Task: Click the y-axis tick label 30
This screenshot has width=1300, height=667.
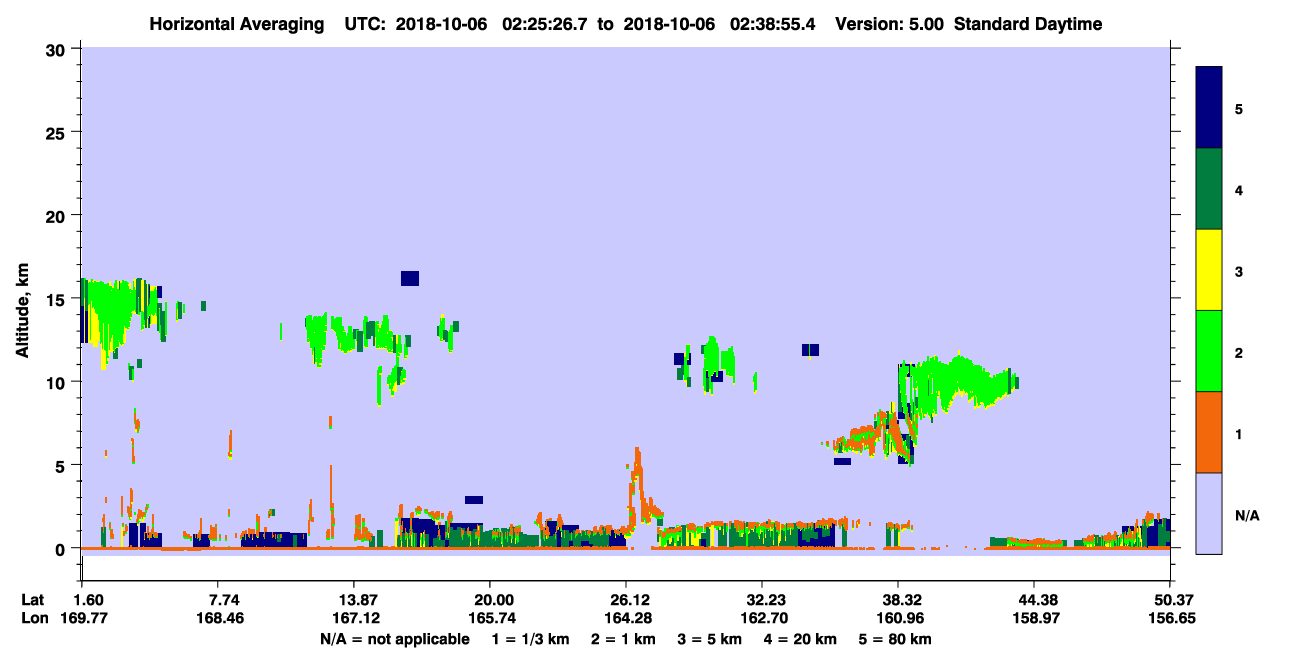Action: 57,49
